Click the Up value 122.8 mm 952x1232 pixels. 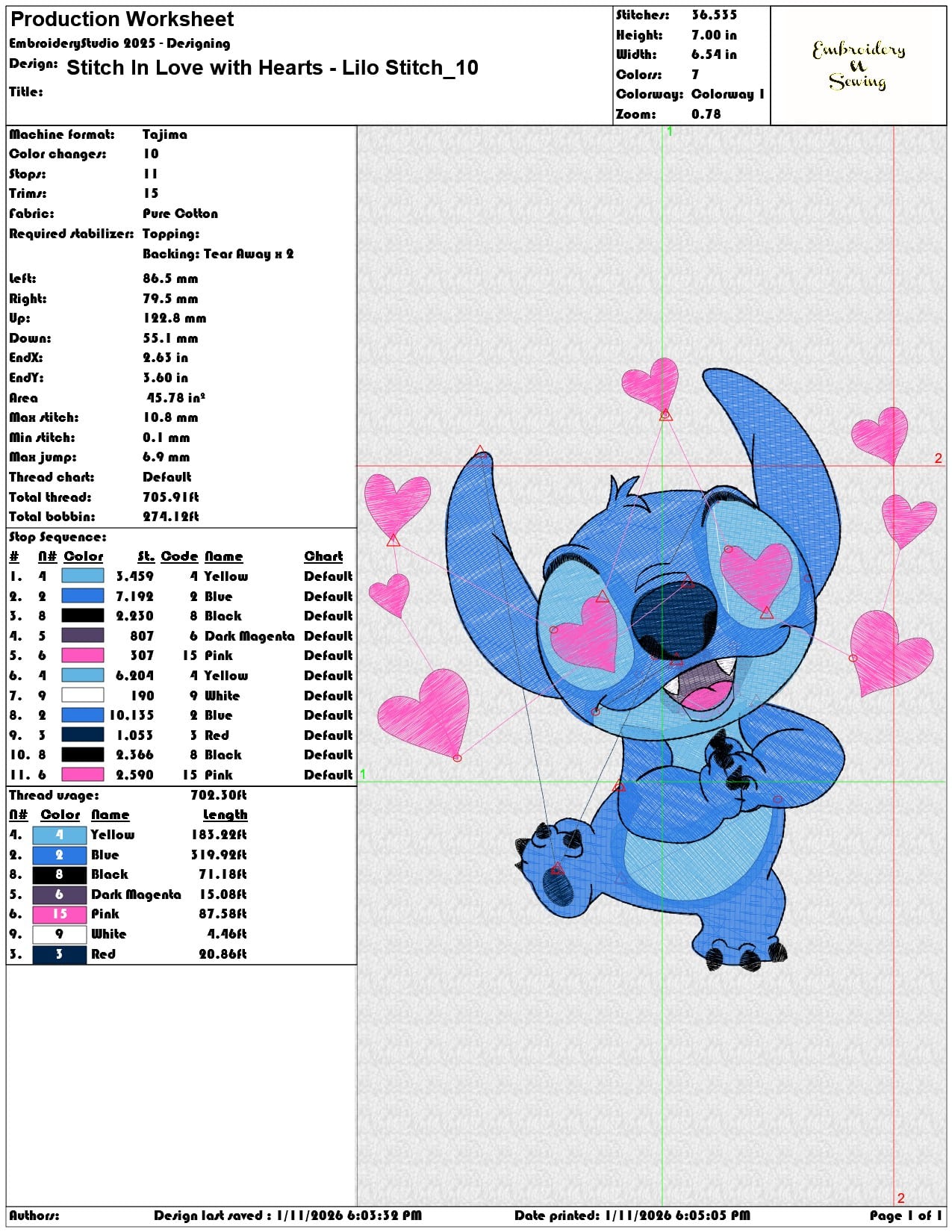click(x=175, y=318)
